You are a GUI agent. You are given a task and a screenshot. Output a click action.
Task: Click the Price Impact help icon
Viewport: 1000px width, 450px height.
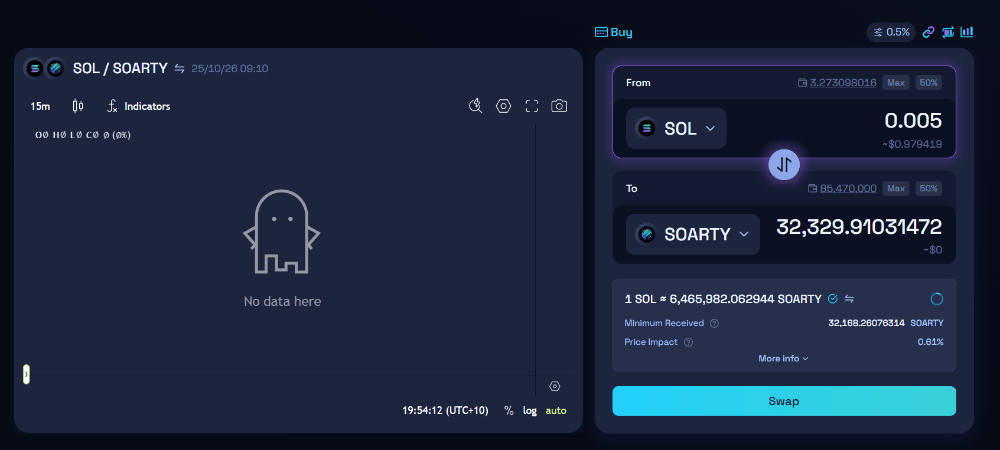point(688,342)
